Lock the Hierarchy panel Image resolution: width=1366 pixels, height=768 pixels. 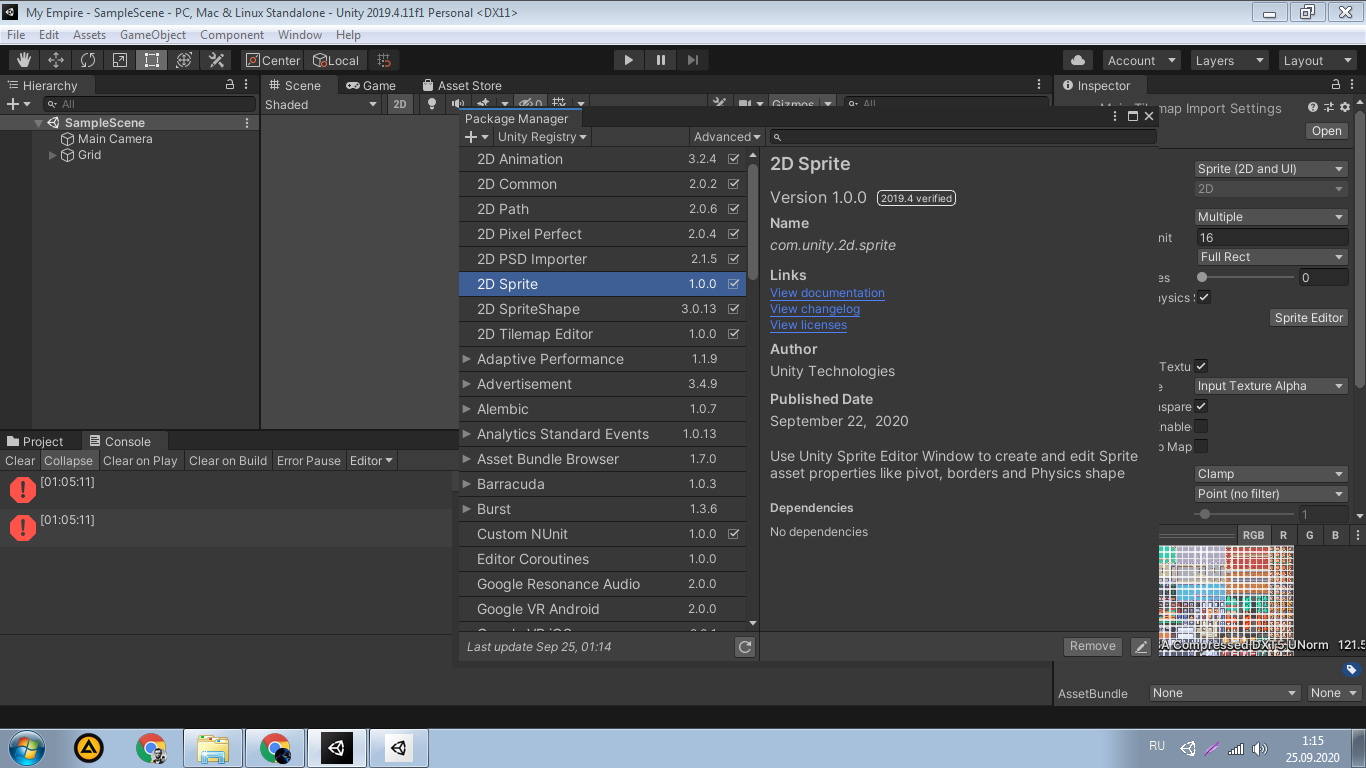(230, 85)
